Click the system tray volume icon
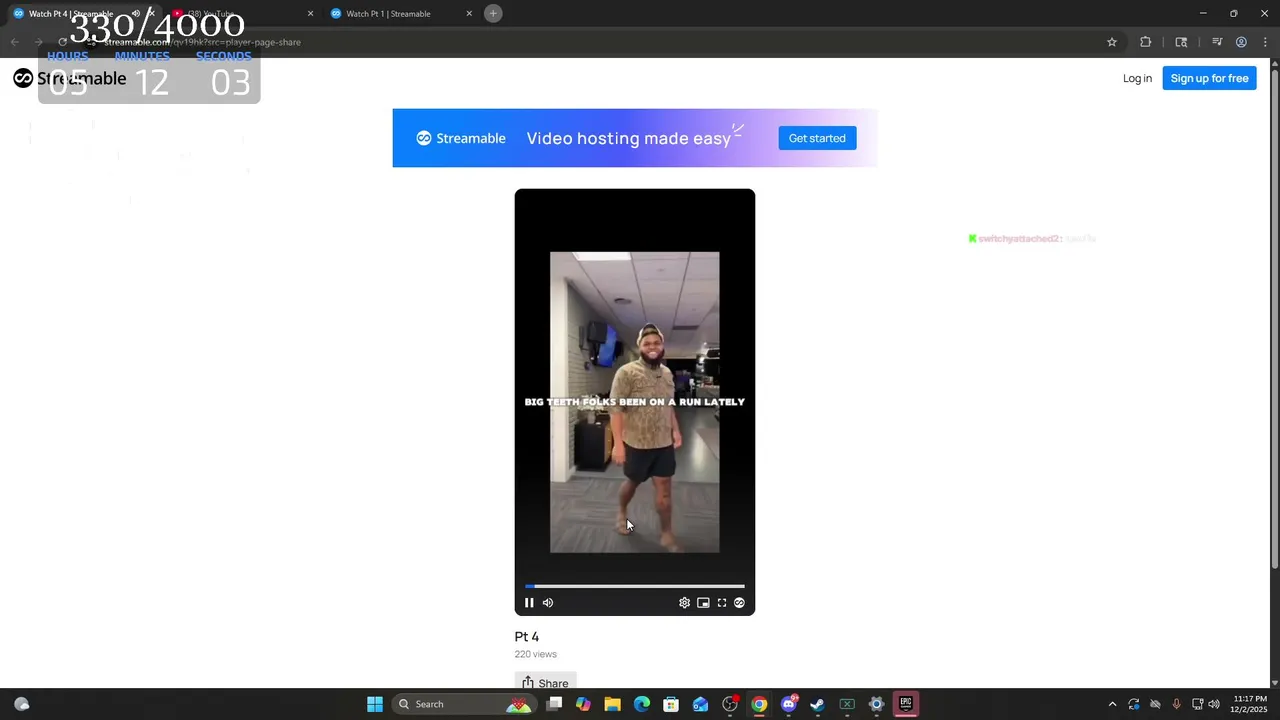 pos(1214,704)
